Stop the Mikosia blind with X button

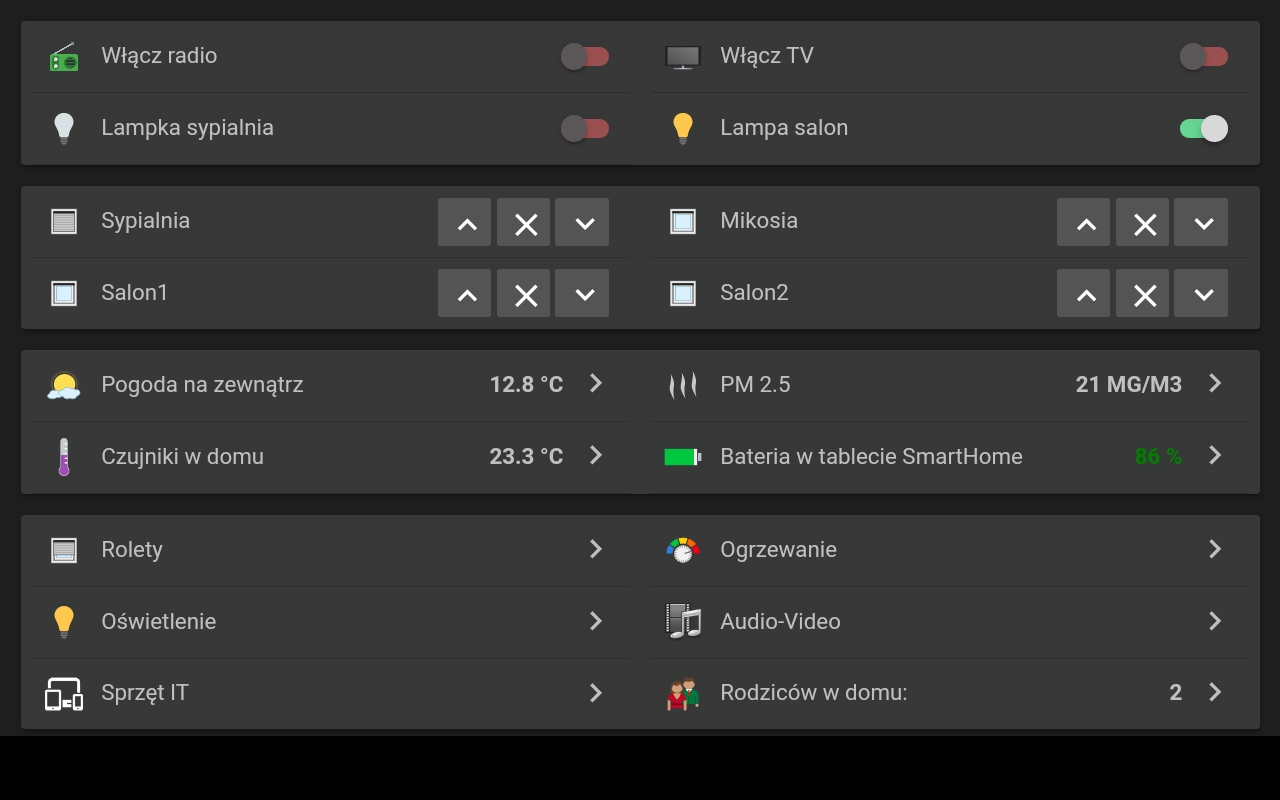[1143, 222]
